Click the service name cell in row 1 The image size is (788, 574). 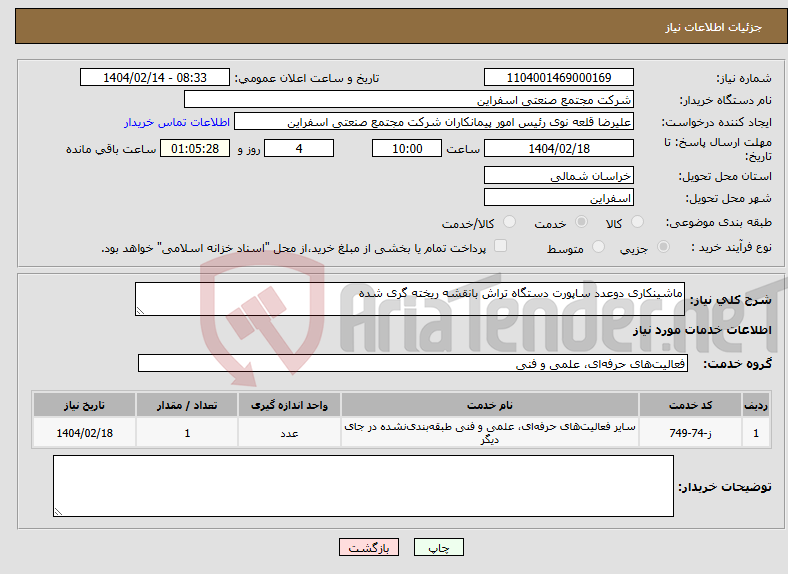(x=490, y=433)
